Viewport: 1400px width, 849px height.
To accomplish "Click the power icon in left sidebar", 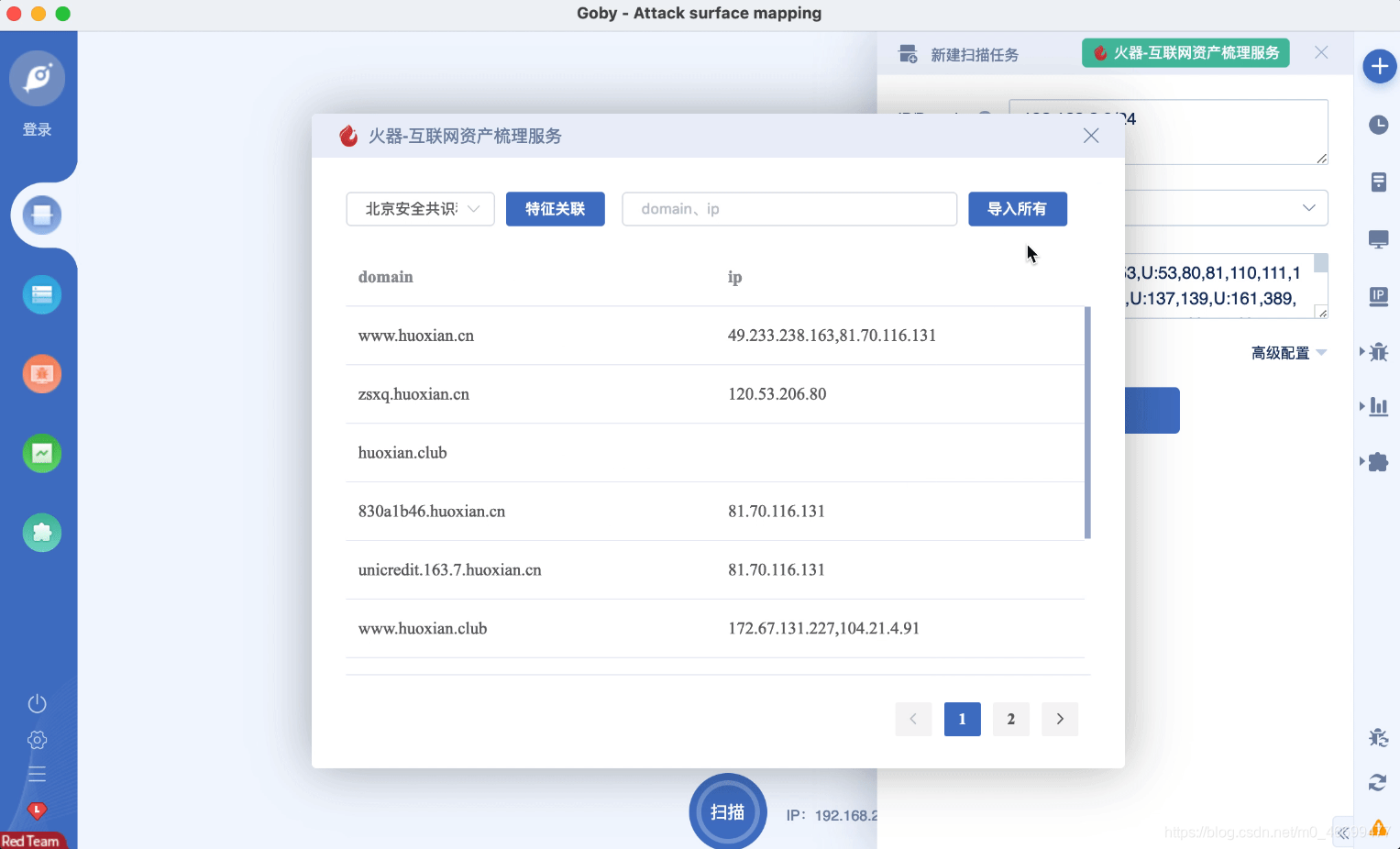I will pyautogui.click(x=38, y=703).
